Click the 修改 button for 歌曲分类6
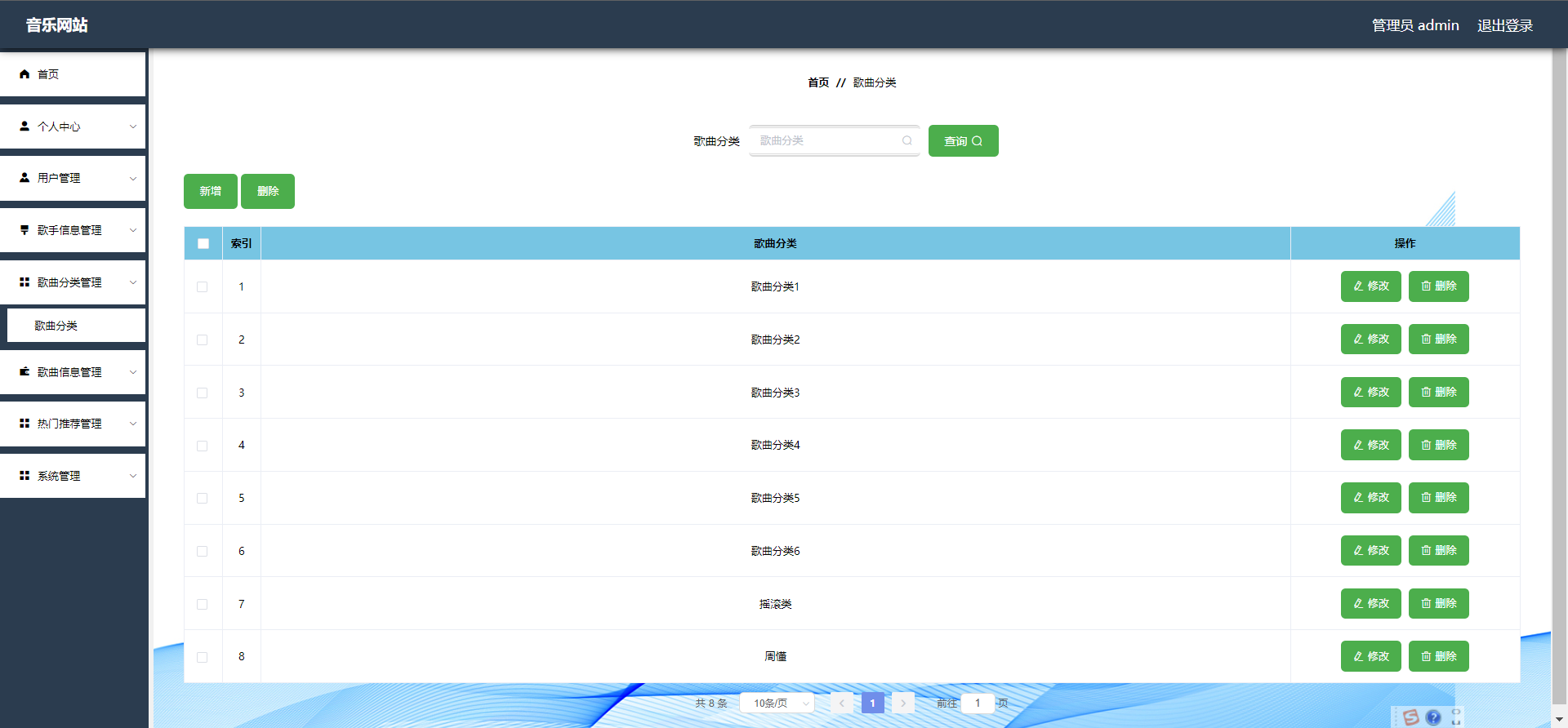 coord(1371,551)
